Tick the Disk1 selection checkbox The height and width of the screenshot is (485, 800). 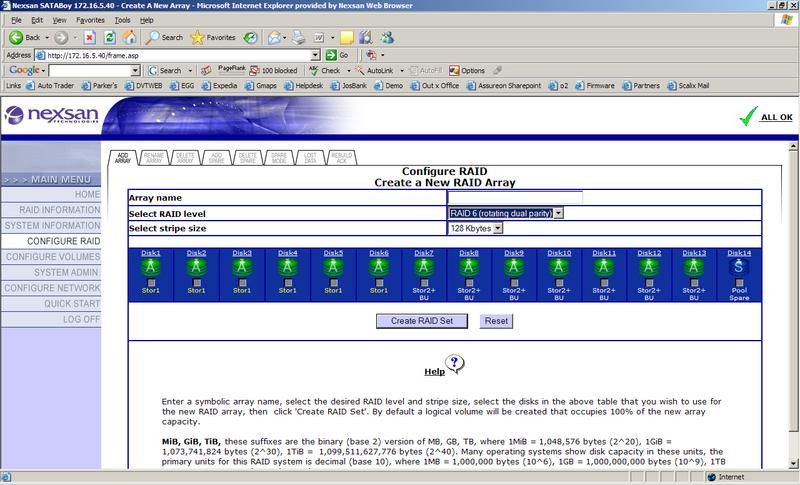coord(151,283)
